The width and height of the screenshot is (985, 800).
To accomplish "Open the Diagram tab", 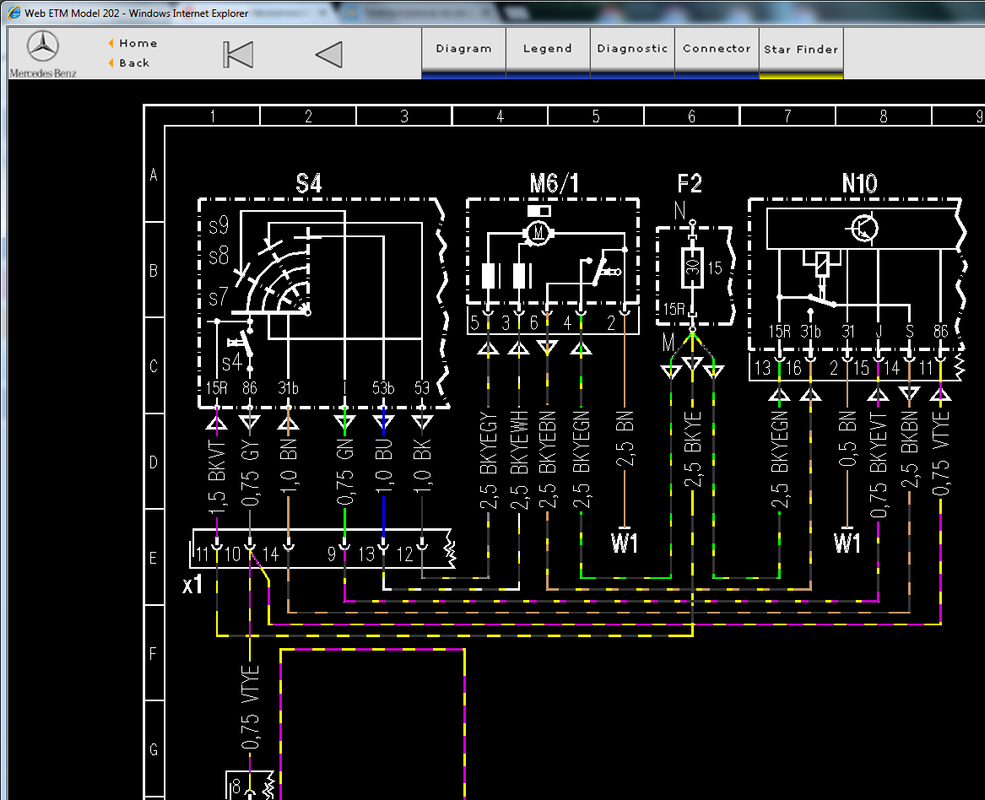I will tap(464, 49).
